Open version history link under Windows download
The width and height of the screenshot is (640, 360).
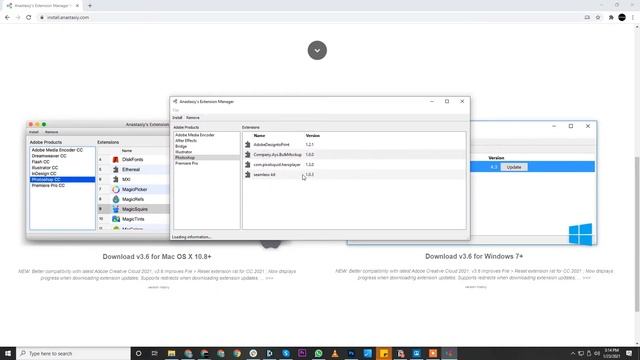coord(476,287)
